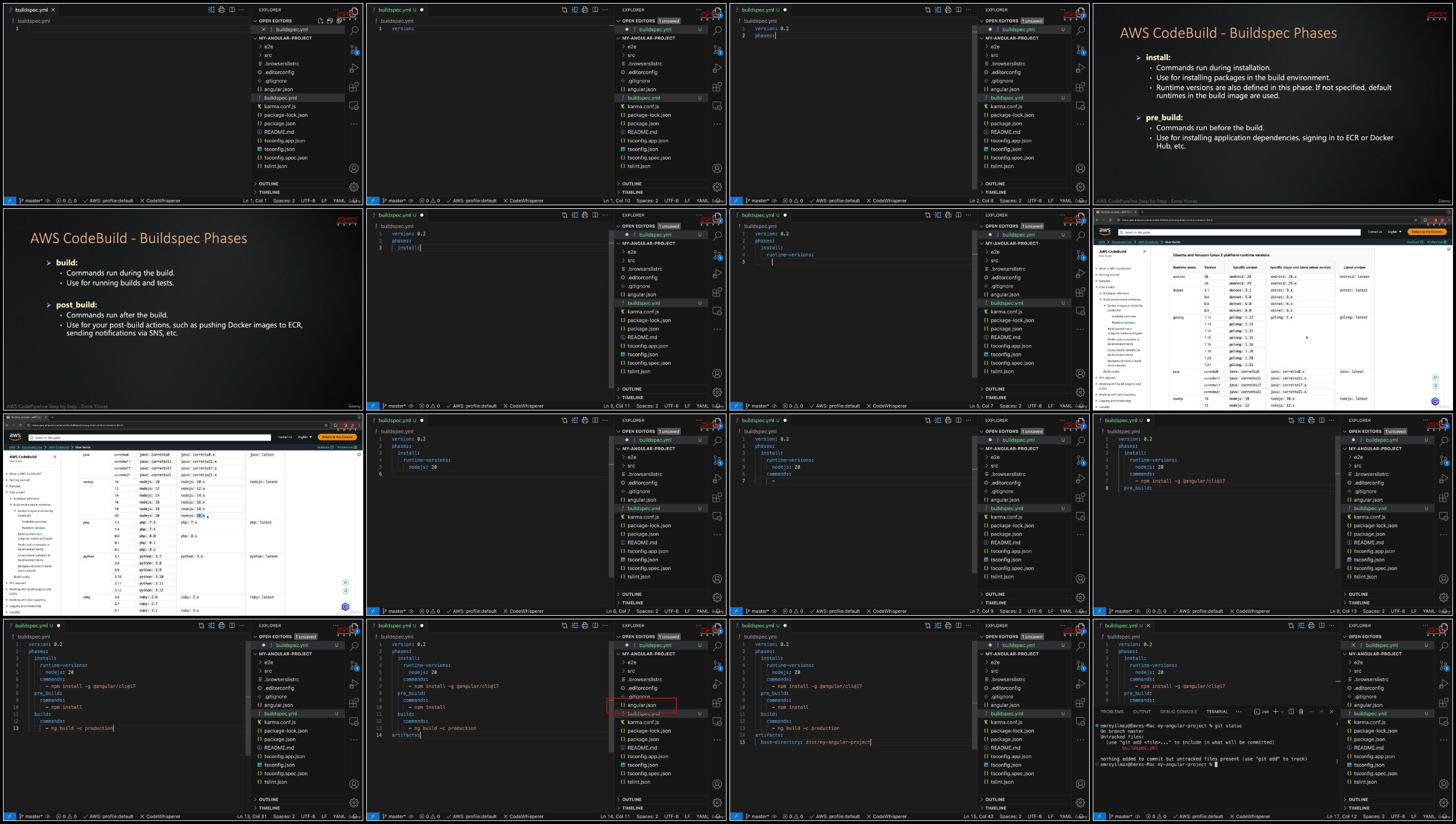
Task: Click the highlighted 'nodejs: 20.x' table cell
Action: 193,516
